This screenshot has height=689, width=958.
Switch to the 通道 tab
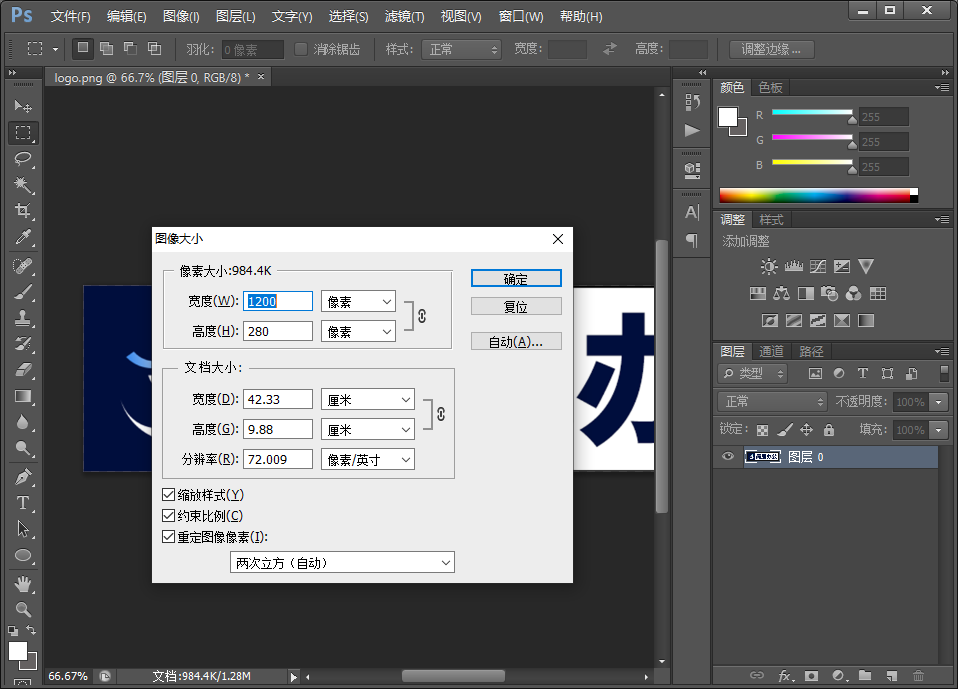pos(771,351)
